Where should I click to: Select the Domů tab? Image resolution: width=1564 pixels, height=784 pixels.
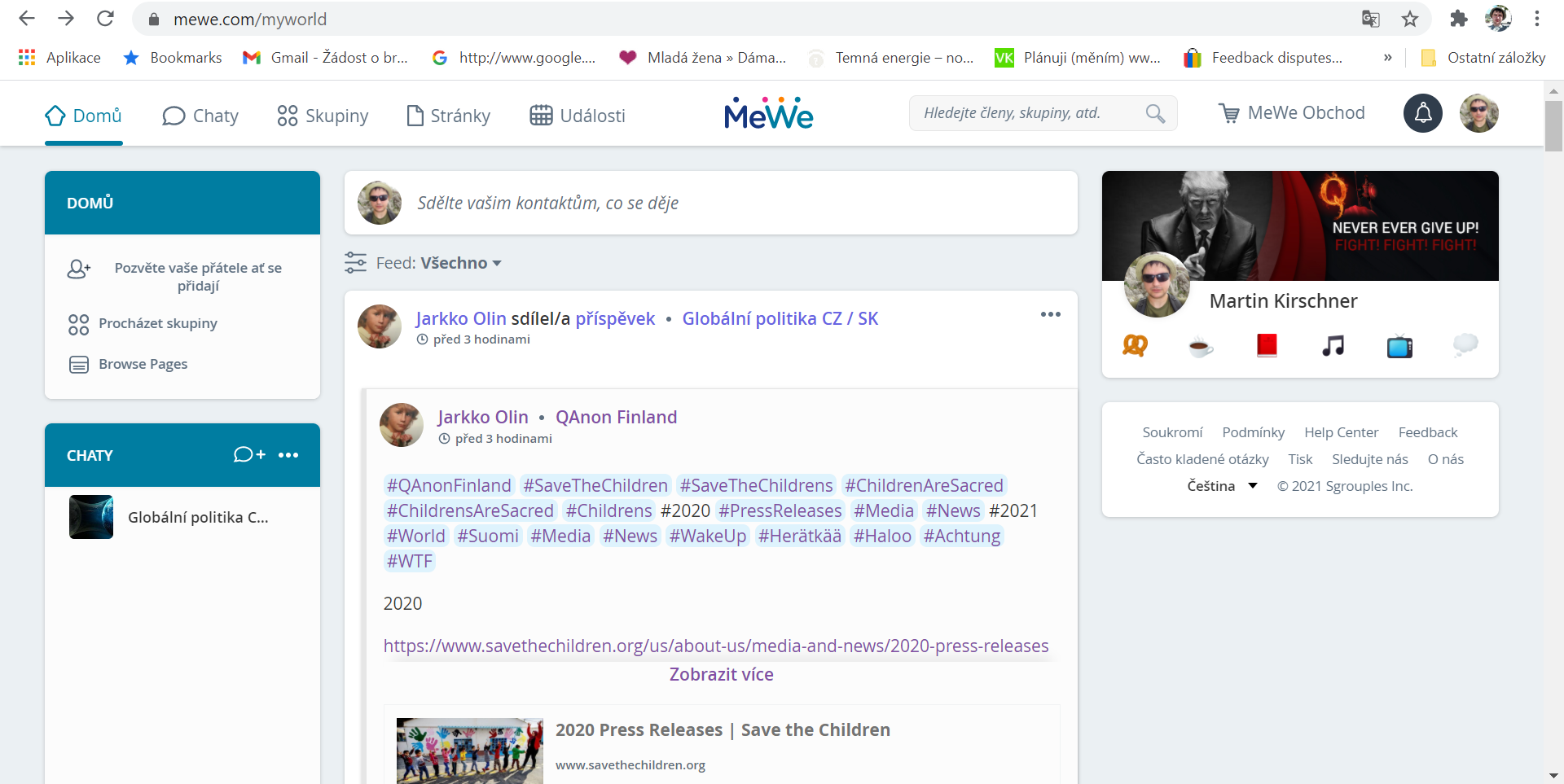click(83, 116)
